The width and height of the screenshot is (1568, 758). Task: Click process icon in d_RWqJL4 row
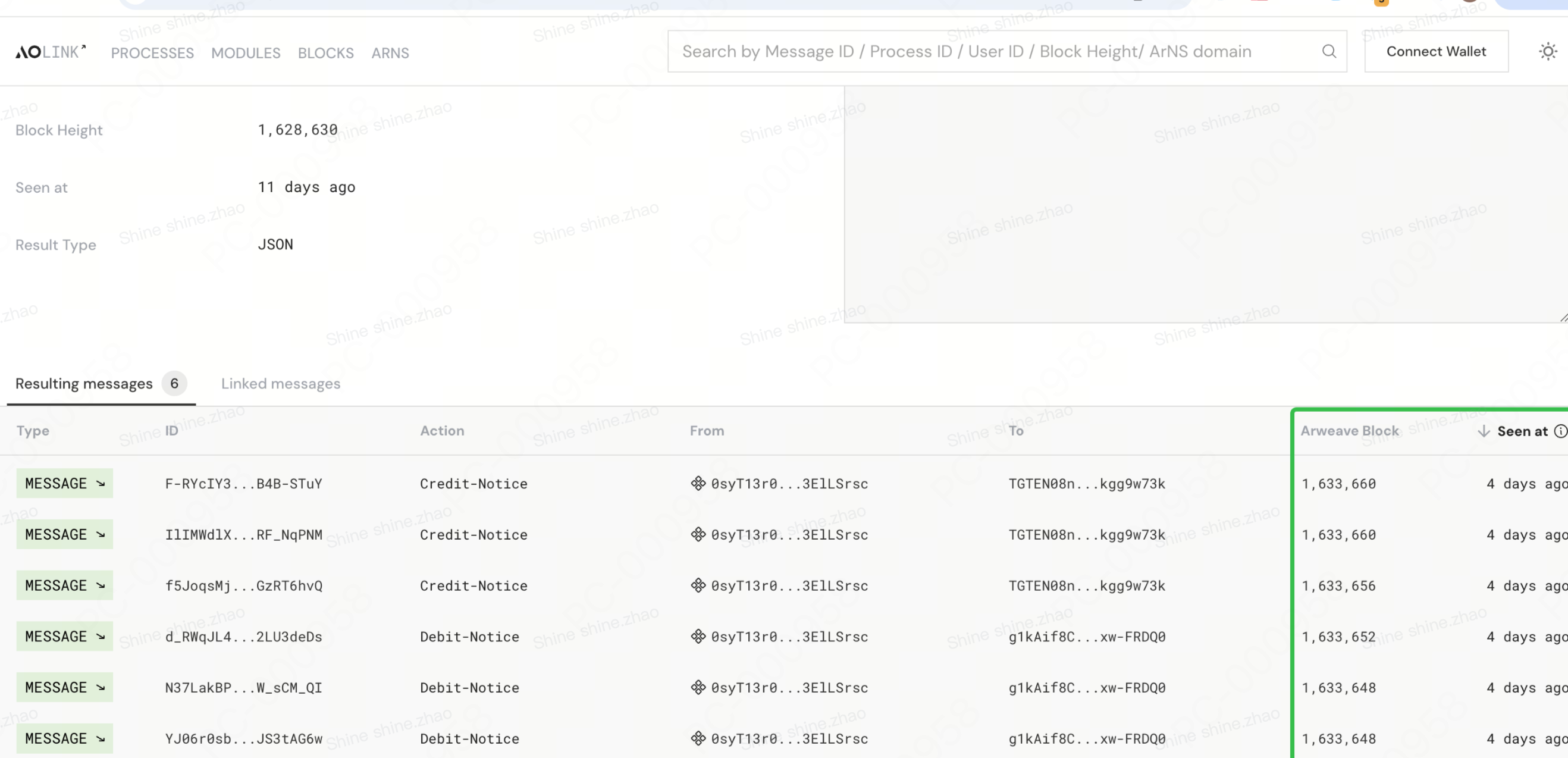pyautogui.click(x=698, y=637)
